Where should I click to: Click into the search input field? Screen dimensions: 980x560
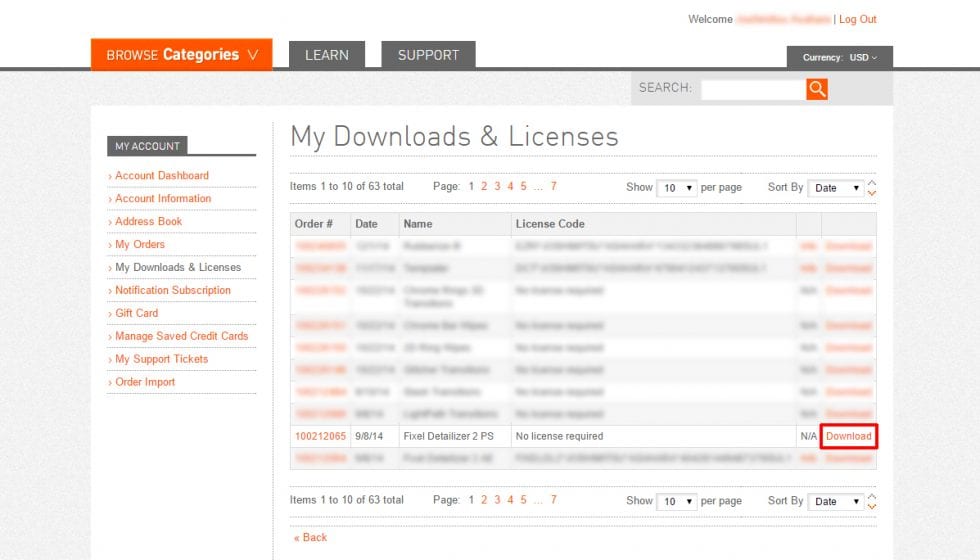[753, 89]
